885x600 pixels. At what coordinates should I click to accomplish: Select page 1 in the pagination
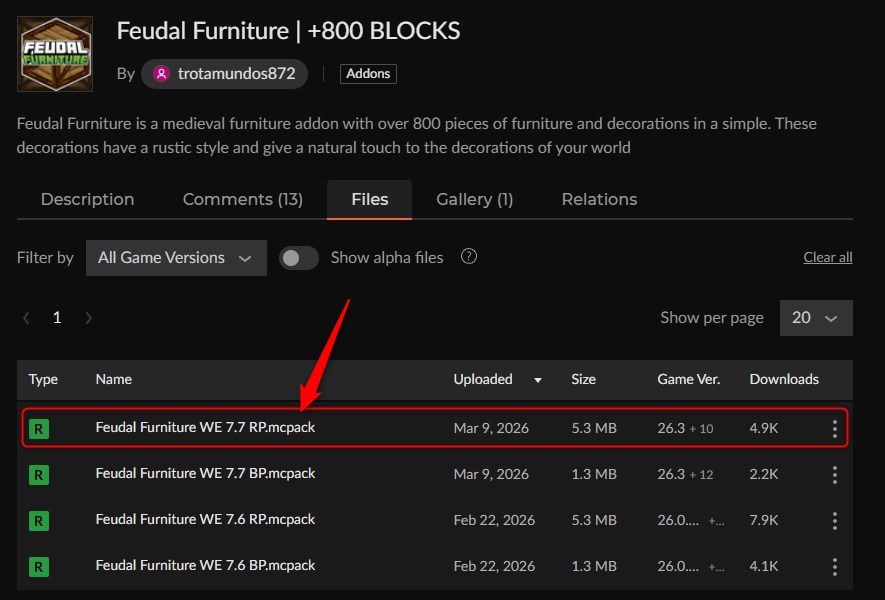pos(57,317)
